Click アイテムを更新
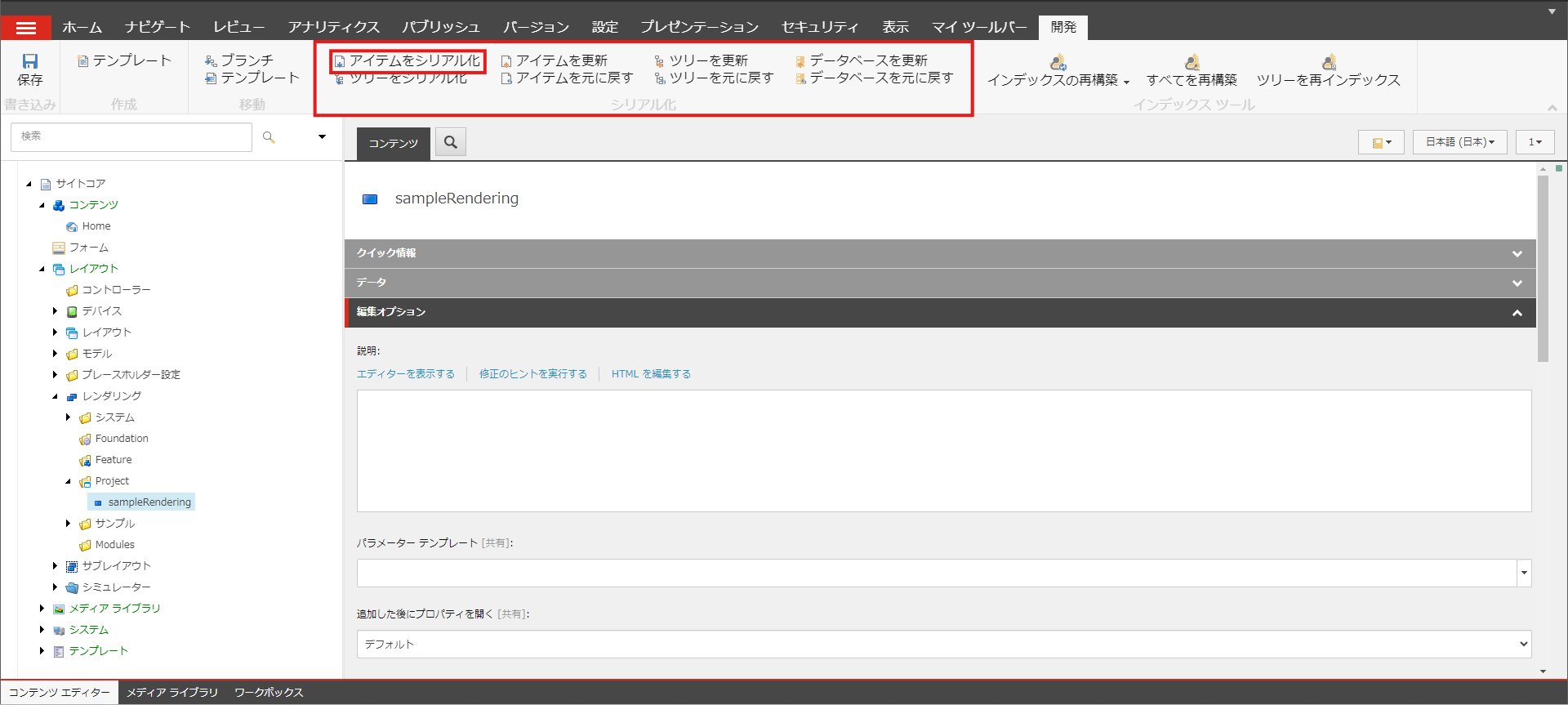Image resolution: width=1568 pixels, height=705 pixels. pyautogui.click(x=555, y=60)
